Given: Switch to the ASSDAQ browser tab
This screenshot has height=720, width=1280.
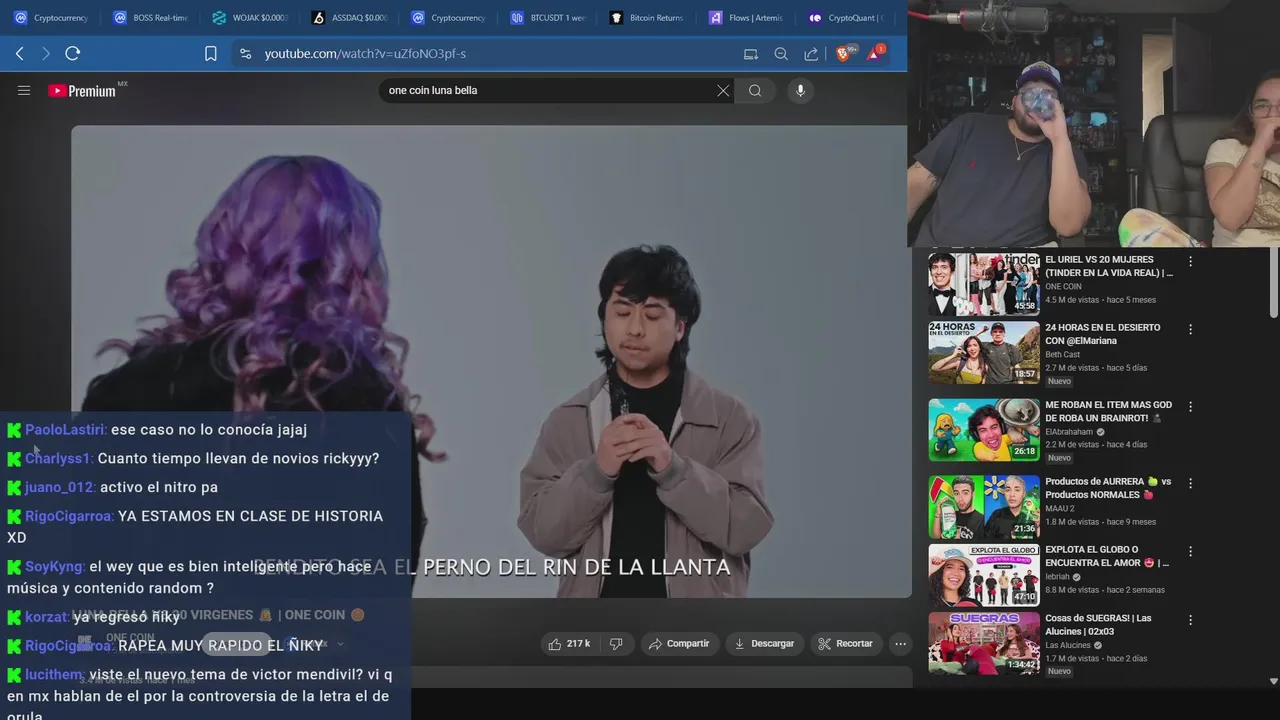Looking at the screenshot, I should (349, 18).
